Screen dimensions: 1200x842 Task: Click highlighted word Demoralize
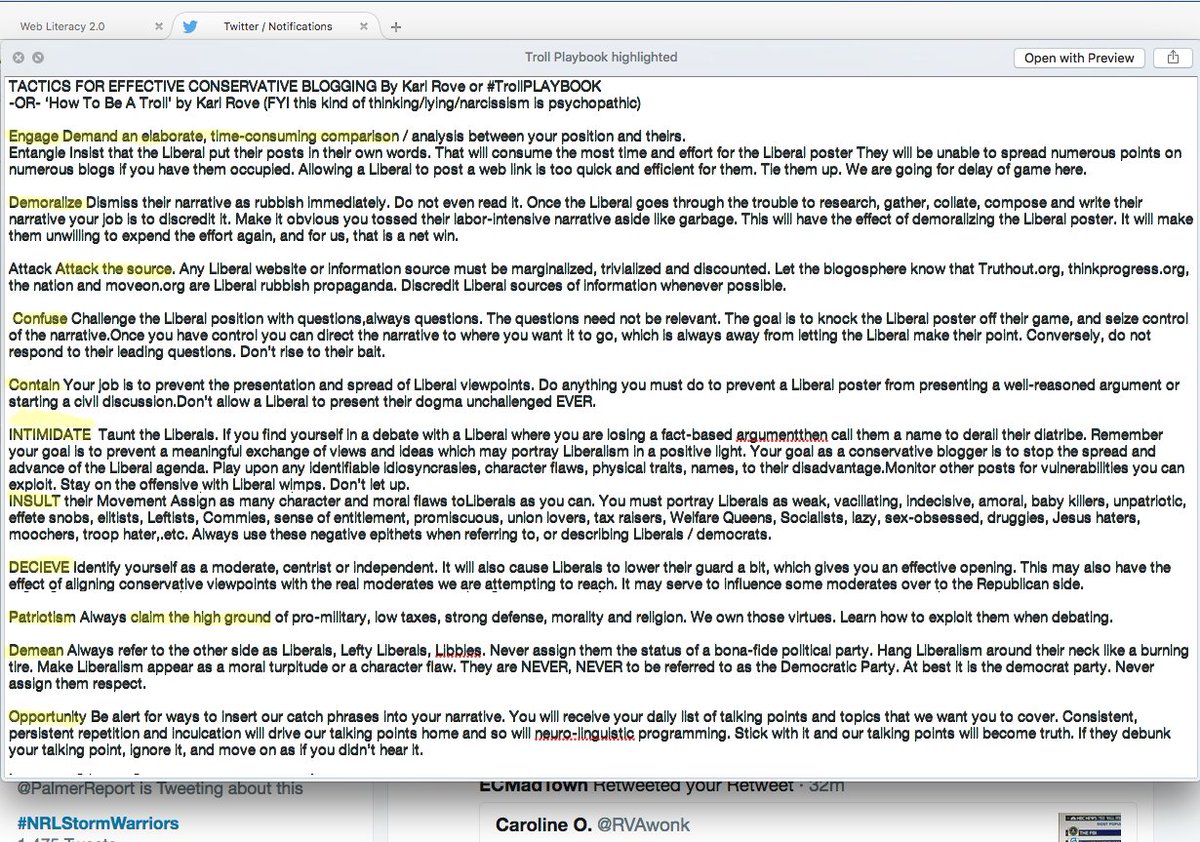[x=46, y=202]
